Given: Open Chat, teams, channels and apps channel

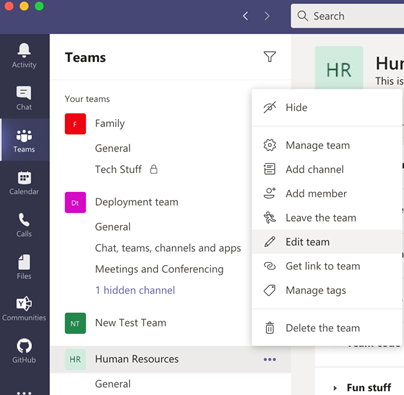Looking at the screenshot, I should (168, 248).
